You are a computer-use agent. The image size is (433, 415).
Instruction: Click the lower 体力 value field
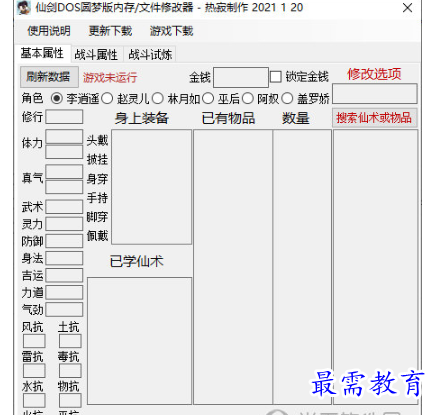pos(64,151)
